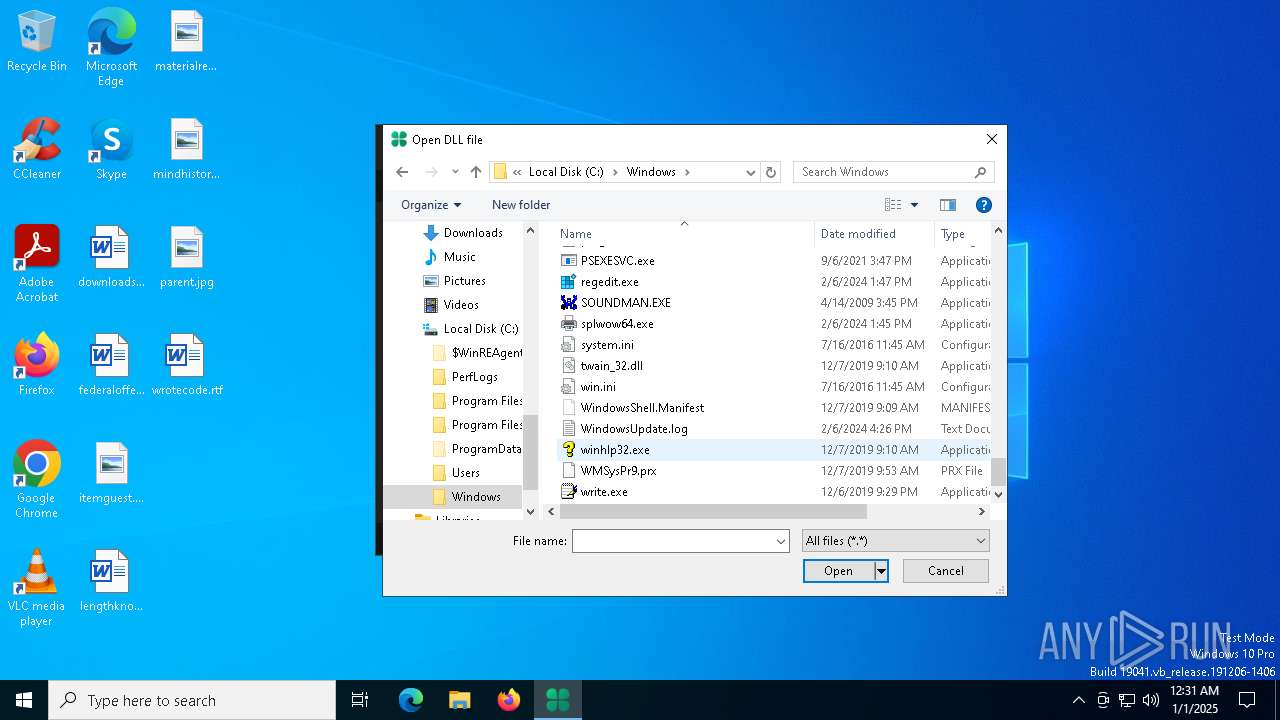The width and height of the screenshot is (1280, 720).
Task: Click the Forward arrow in dialog
Action: [x=431, y=172]
